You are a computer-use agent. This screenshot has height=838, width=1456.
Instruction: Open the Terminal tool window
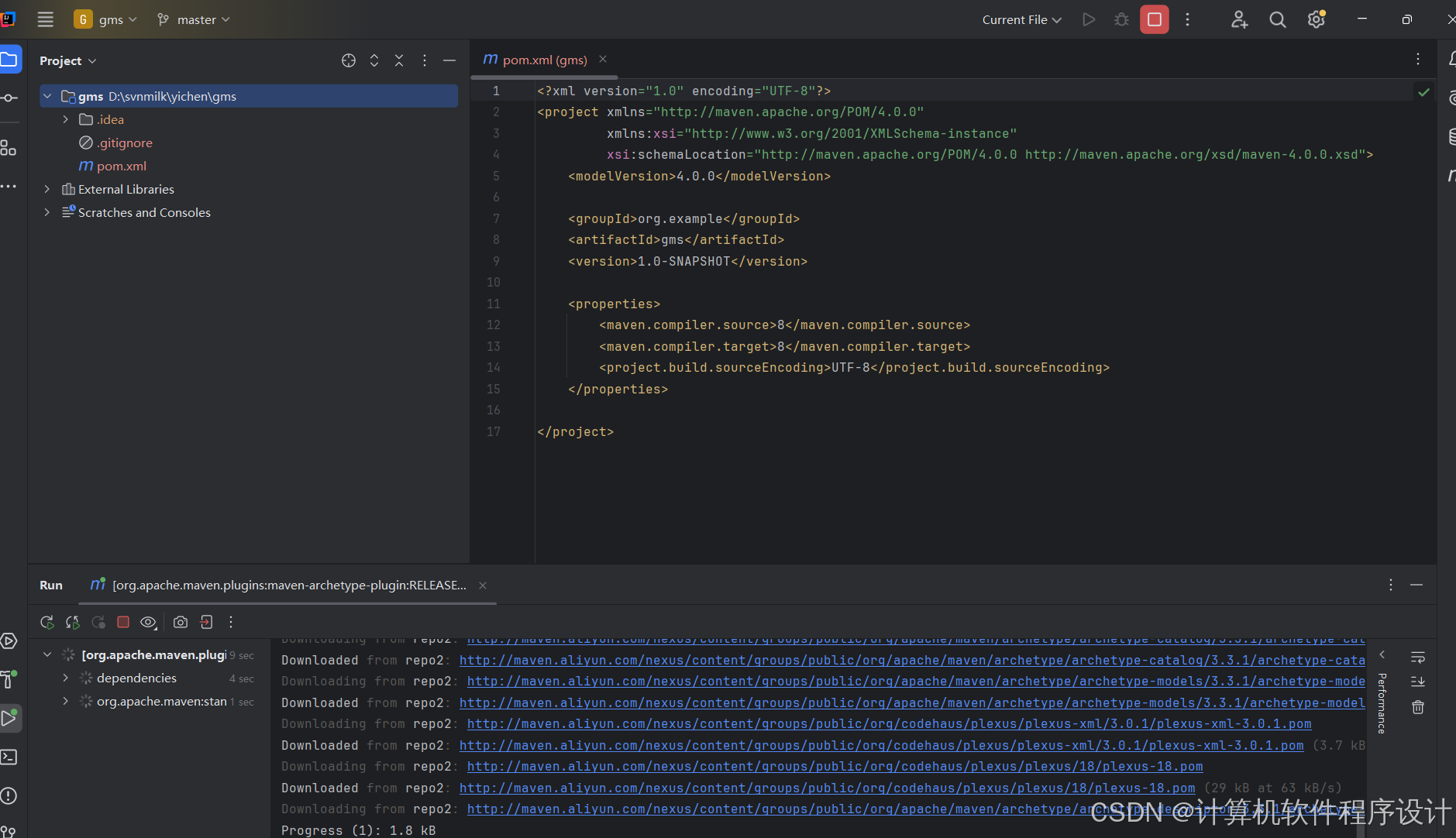click(9, 757)
